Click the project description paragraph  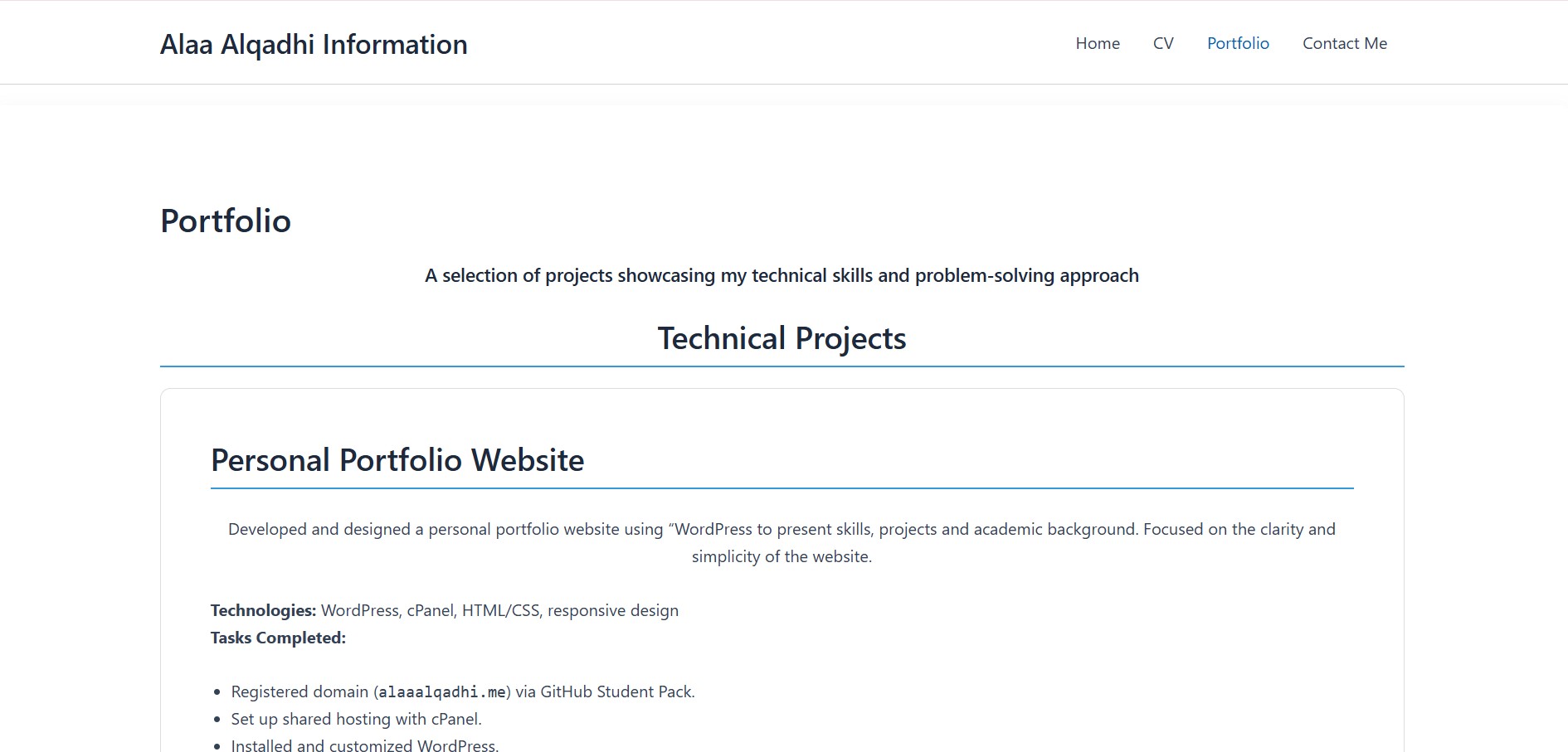(781, 542)
